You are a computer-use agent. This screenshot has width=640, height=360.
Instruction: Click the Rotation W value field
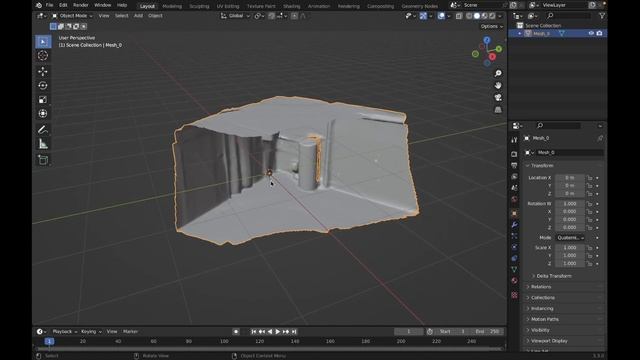pos(570,204)
